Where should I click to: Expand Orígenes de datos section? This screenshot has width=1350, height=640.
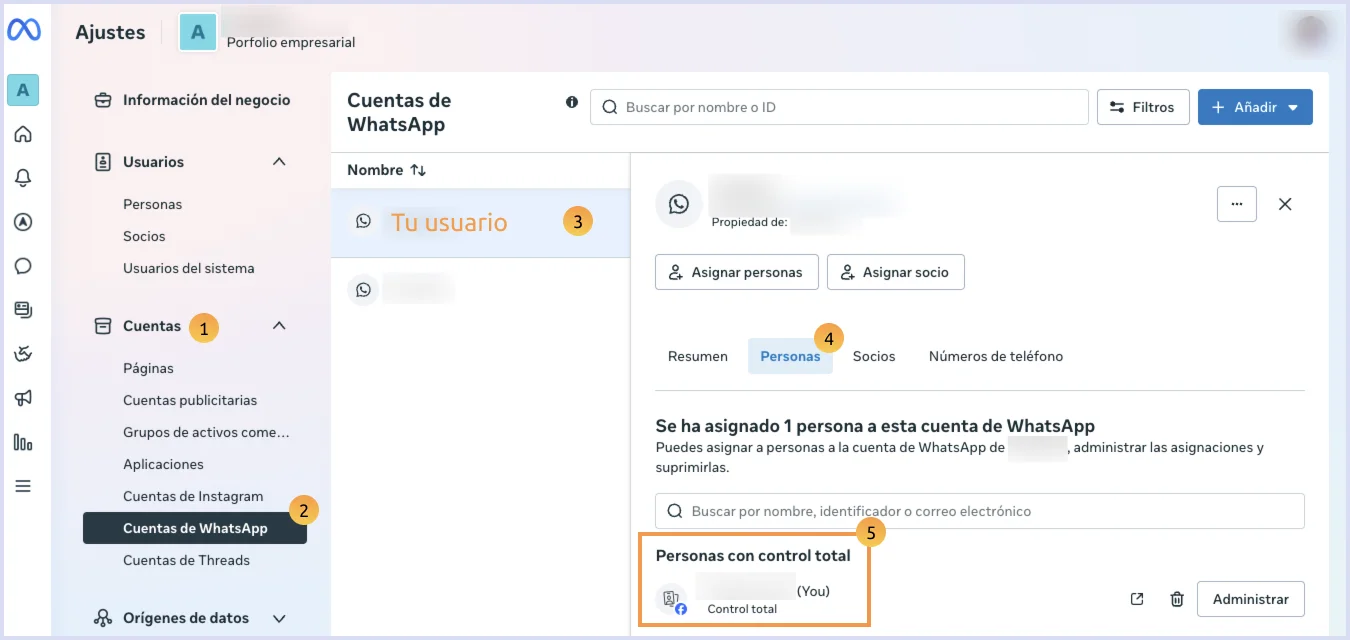pyautogui.click(x=279, y=618)
